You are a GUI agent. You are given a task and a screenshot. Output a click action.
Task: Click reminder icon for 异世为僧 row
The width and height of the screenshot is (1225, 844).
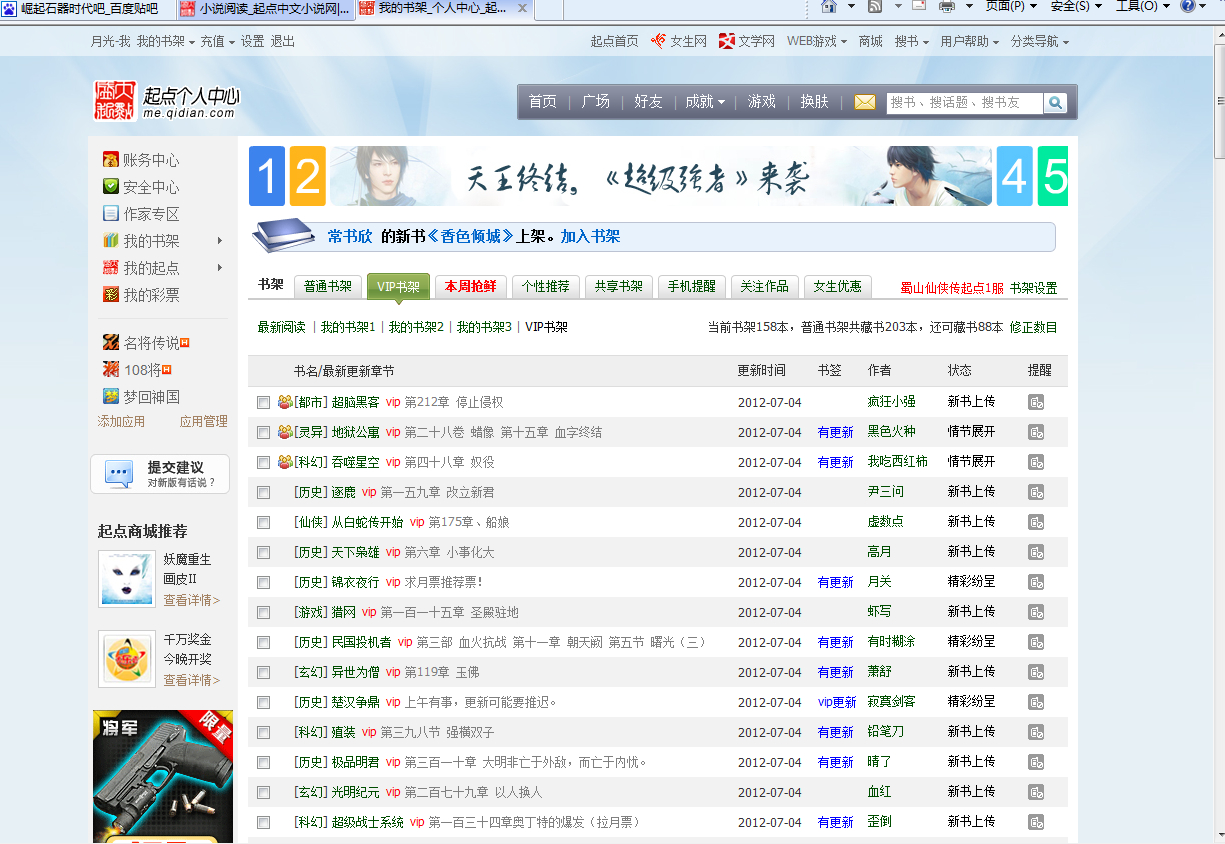click(1036, 672)
